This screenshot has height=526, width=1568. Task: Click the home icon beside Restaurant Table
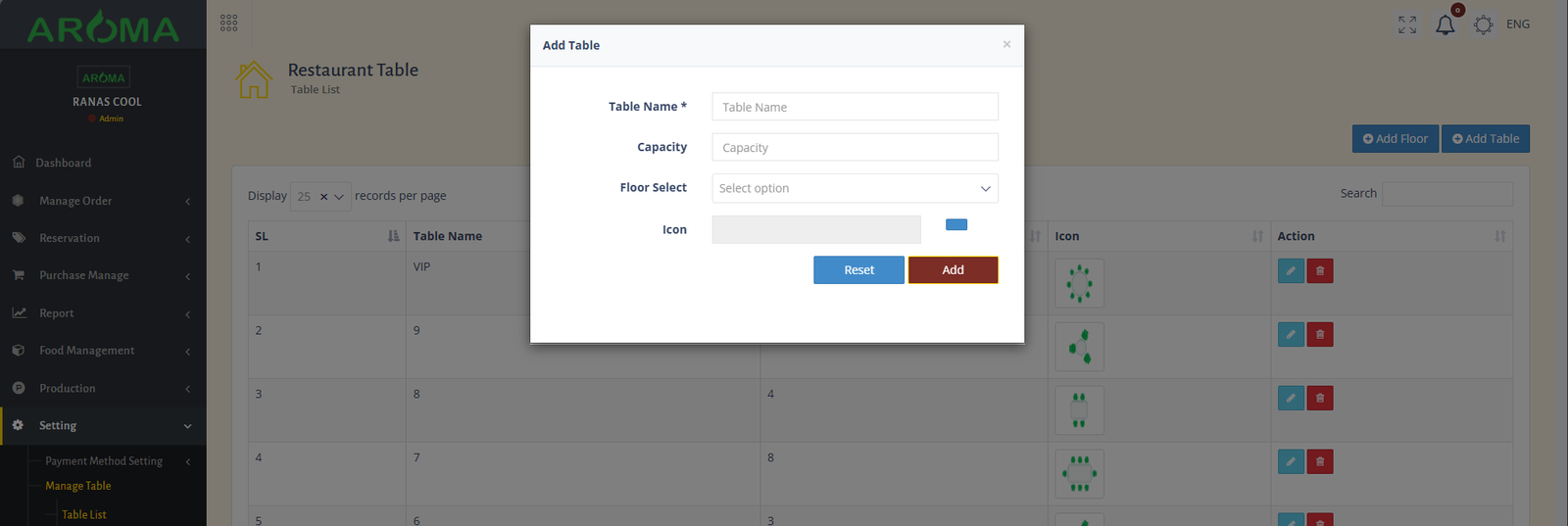point(254,79)
